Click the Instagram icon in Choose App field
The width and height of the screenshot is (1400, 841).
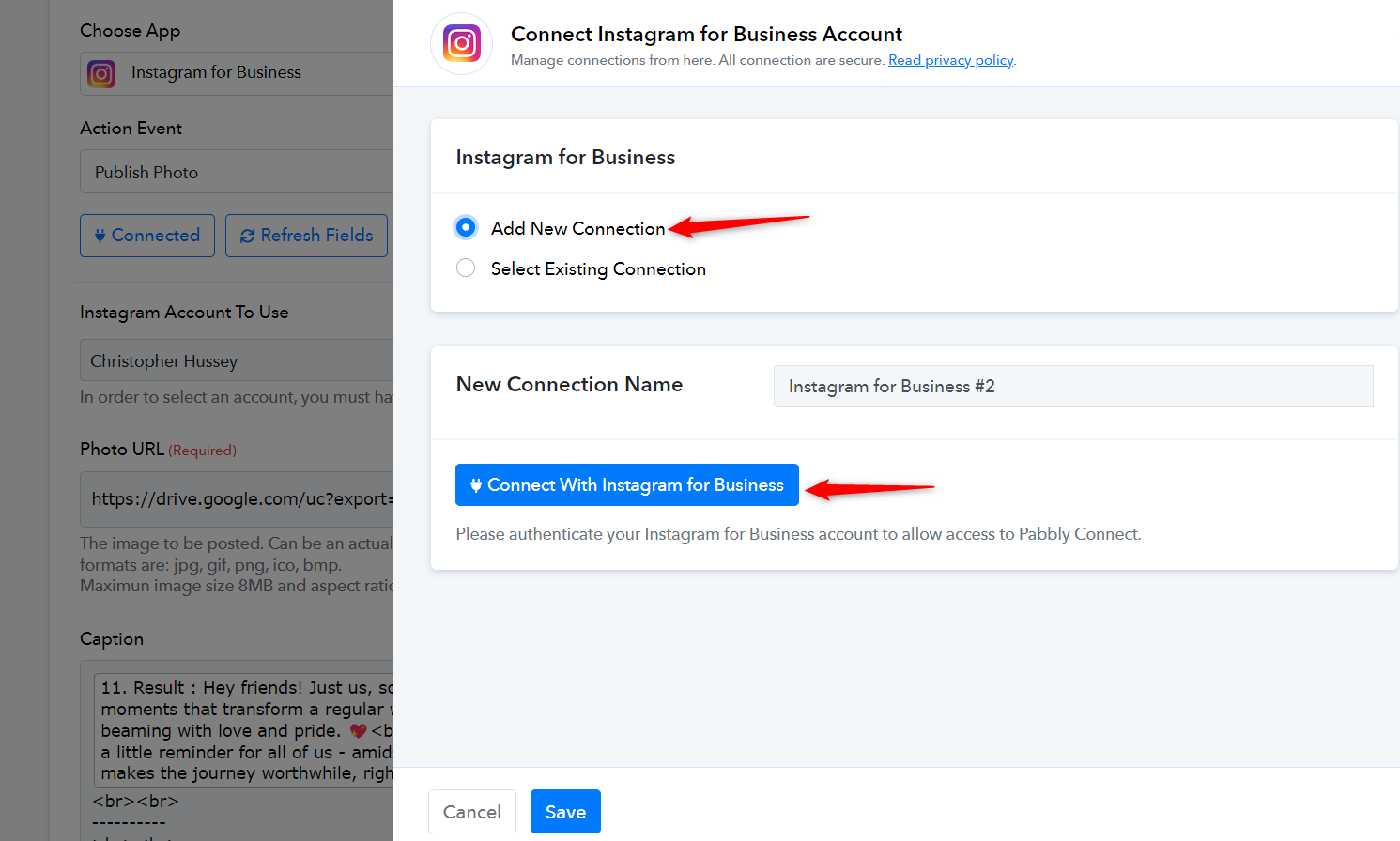coord(101,73)
